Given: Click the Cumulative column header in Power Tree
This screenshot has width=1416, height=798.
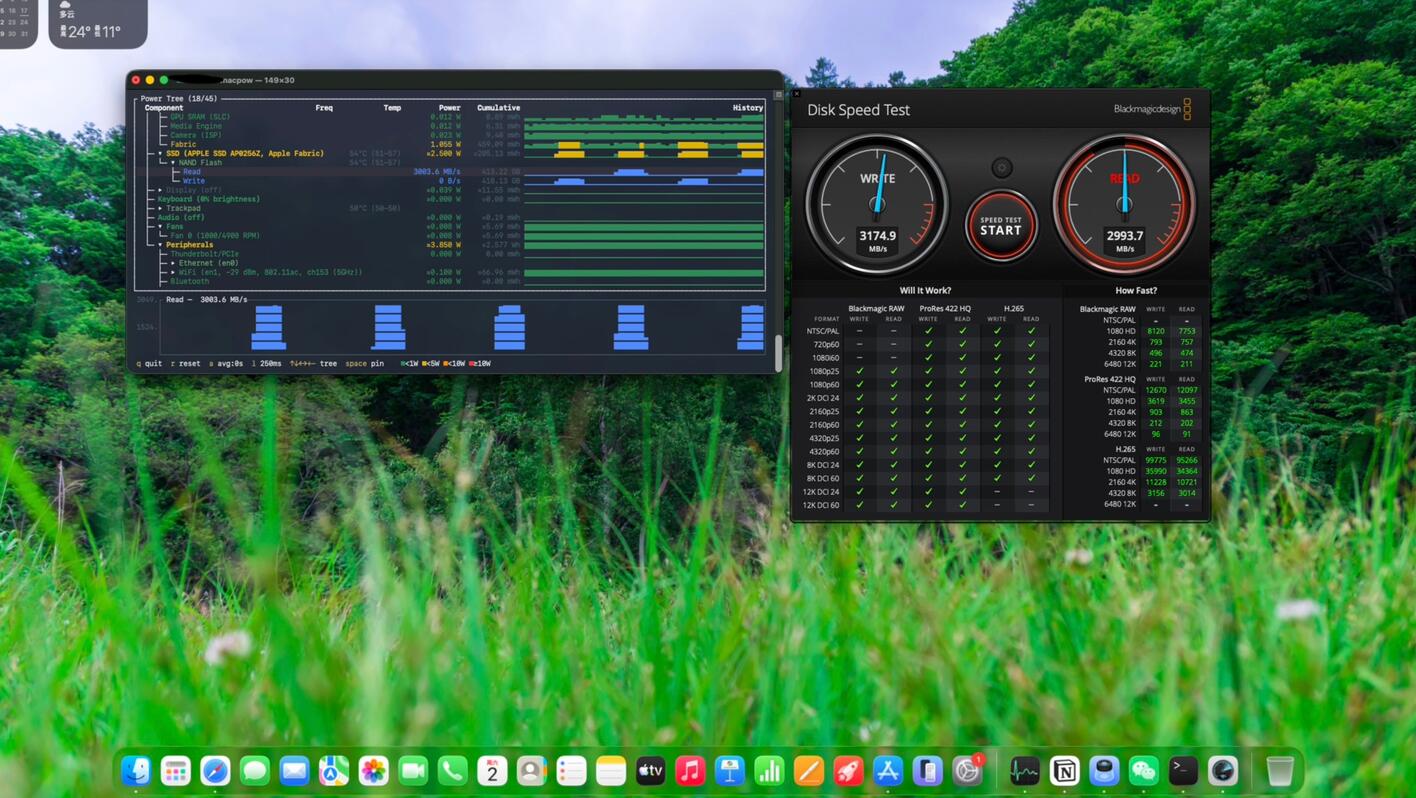Looking at the screenshot, I should click(498, 108).
